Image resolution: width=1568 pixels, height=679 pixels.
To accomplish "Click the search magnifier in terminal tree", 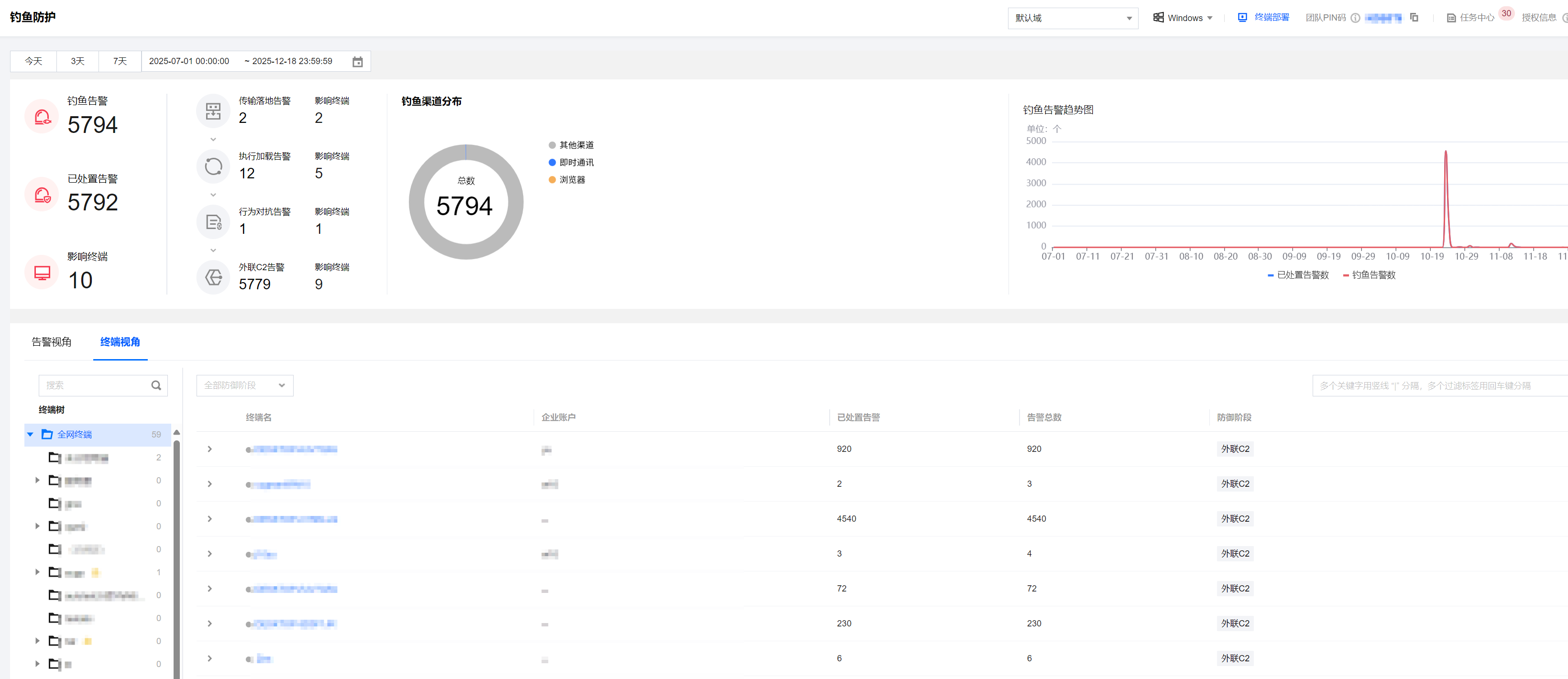I will click(156, 385).
